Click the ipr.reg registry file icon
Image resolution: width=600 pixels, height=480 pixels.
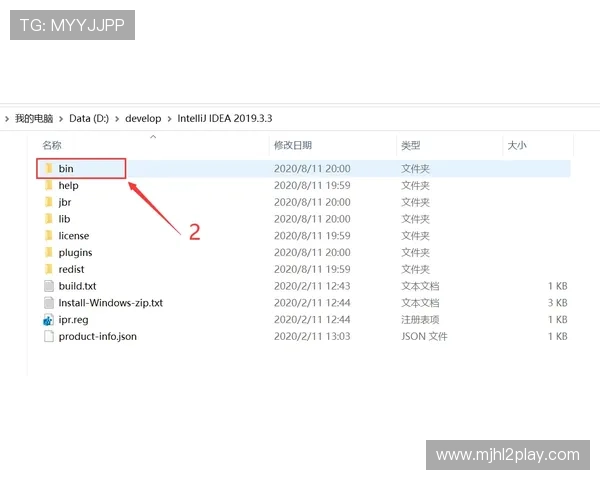pyautogui.click(x=49, y=320)
